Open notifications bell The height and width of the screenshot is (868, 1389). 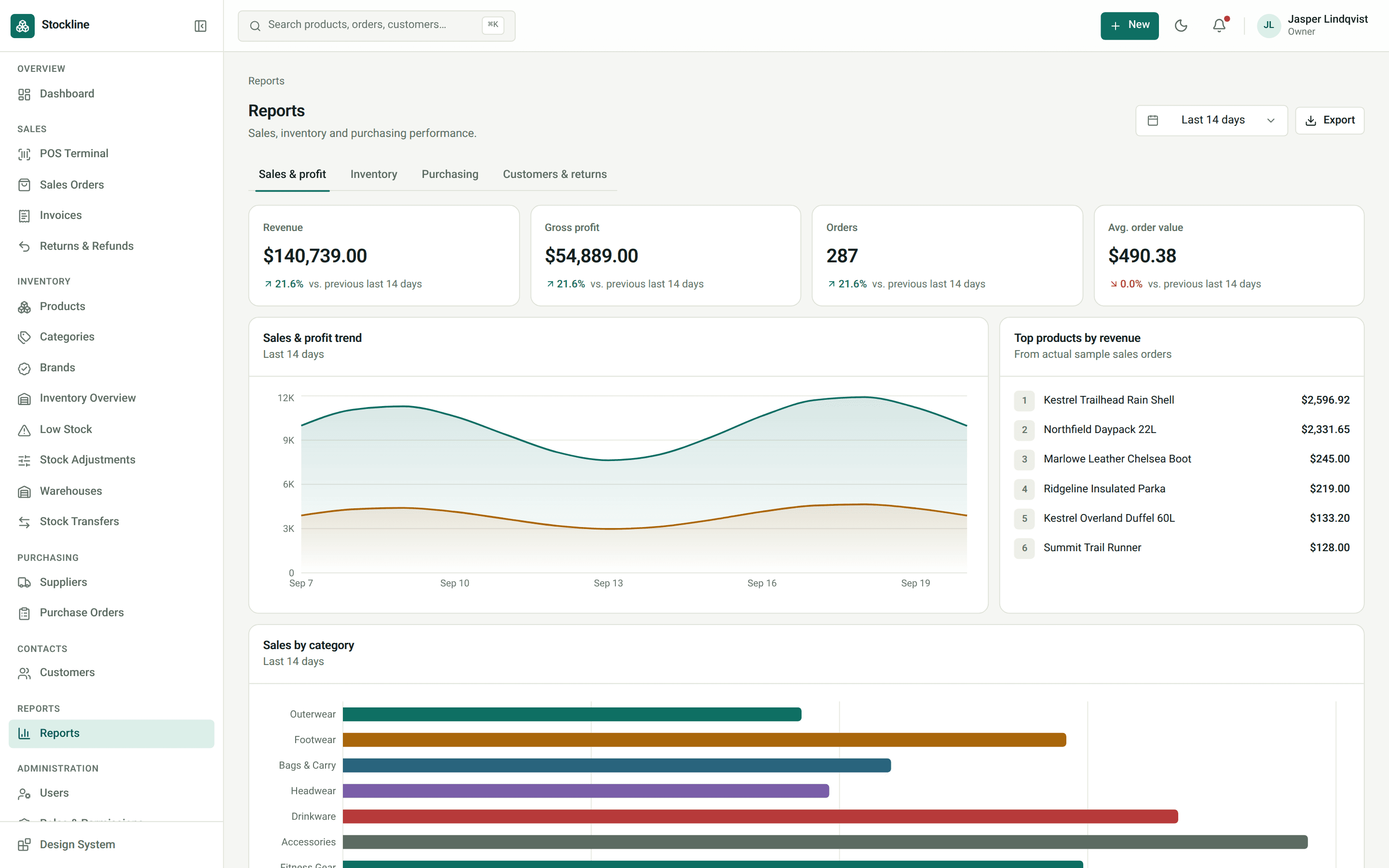[x=1219, y=26]
